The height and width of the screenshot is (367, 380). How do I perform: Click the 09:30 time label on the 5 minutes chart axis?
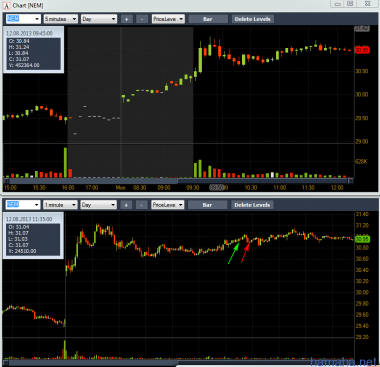[193, 188]
